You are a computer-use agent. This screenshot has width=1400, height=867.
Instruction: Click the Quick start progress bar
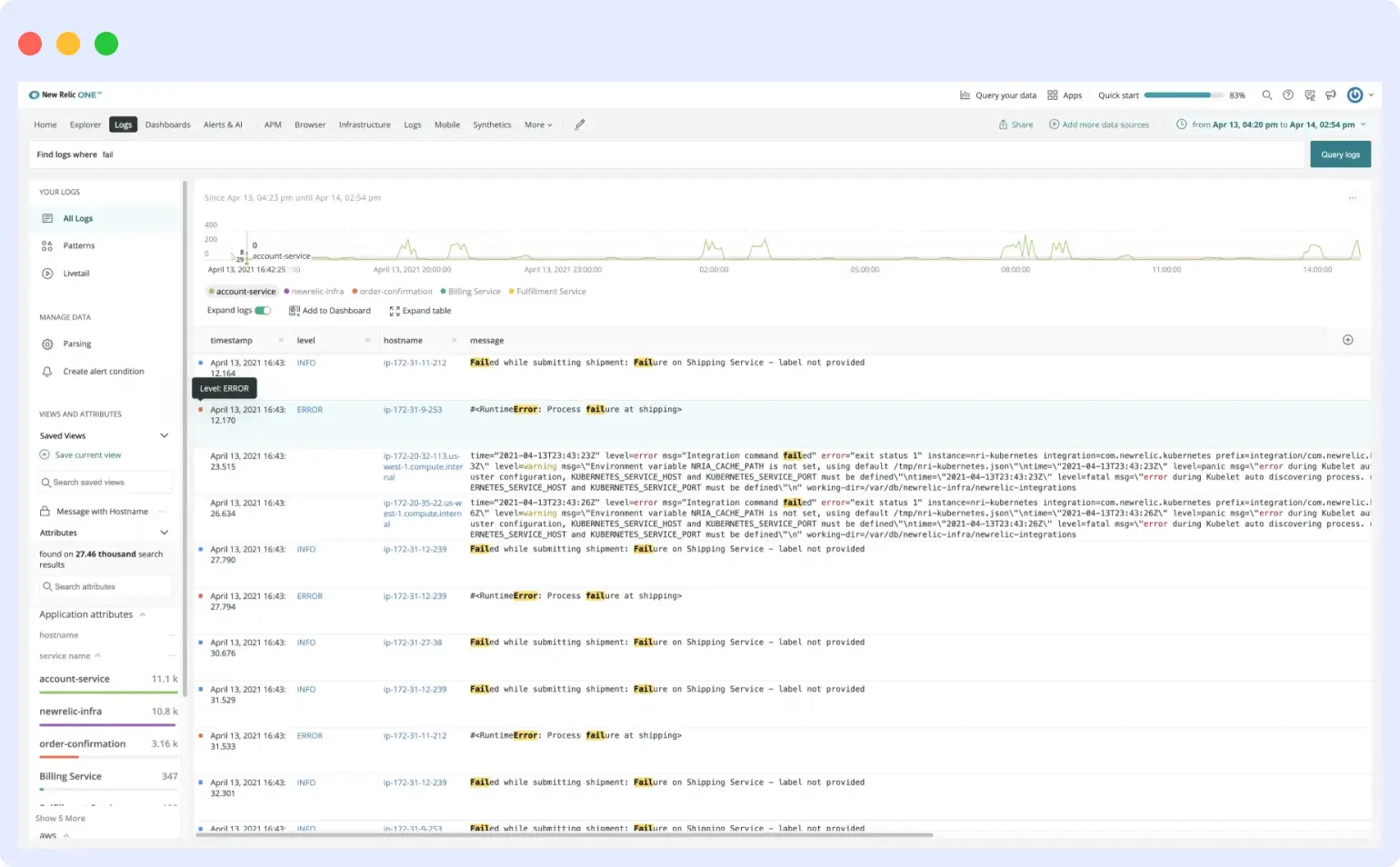click(x=1184, y=95)
